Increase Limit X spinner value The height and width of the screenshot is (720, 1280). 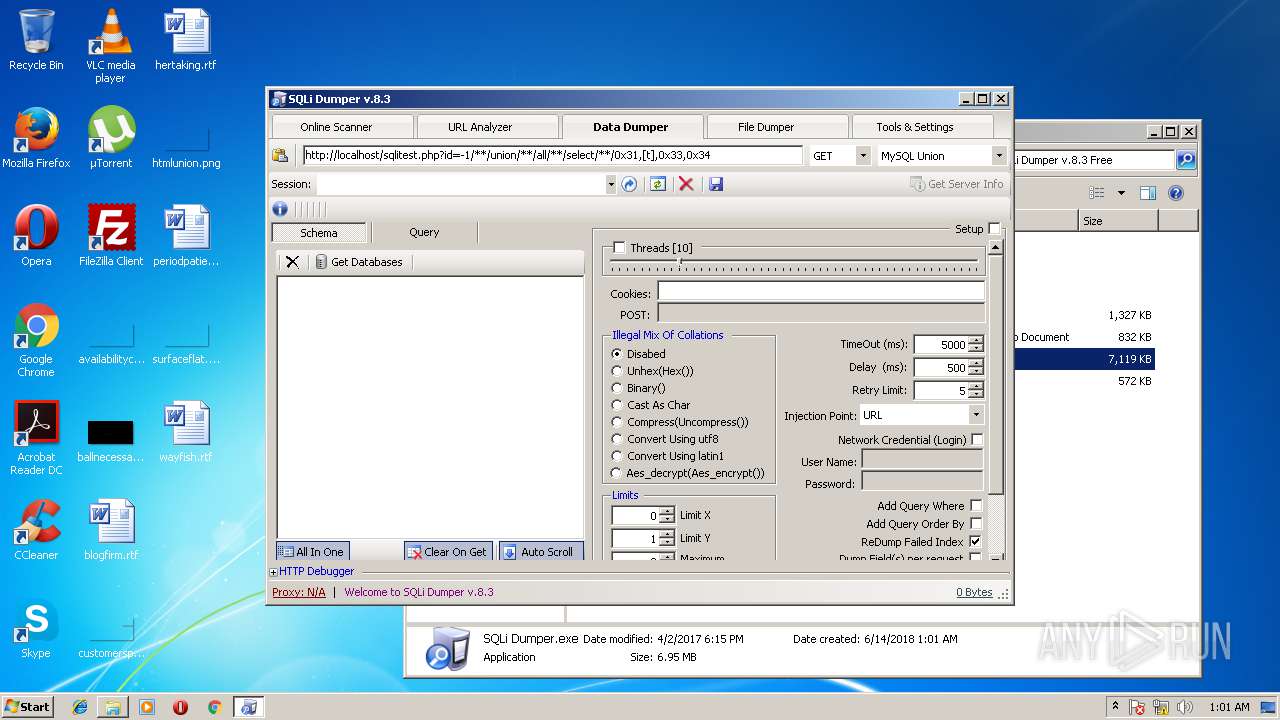point(667,511)
